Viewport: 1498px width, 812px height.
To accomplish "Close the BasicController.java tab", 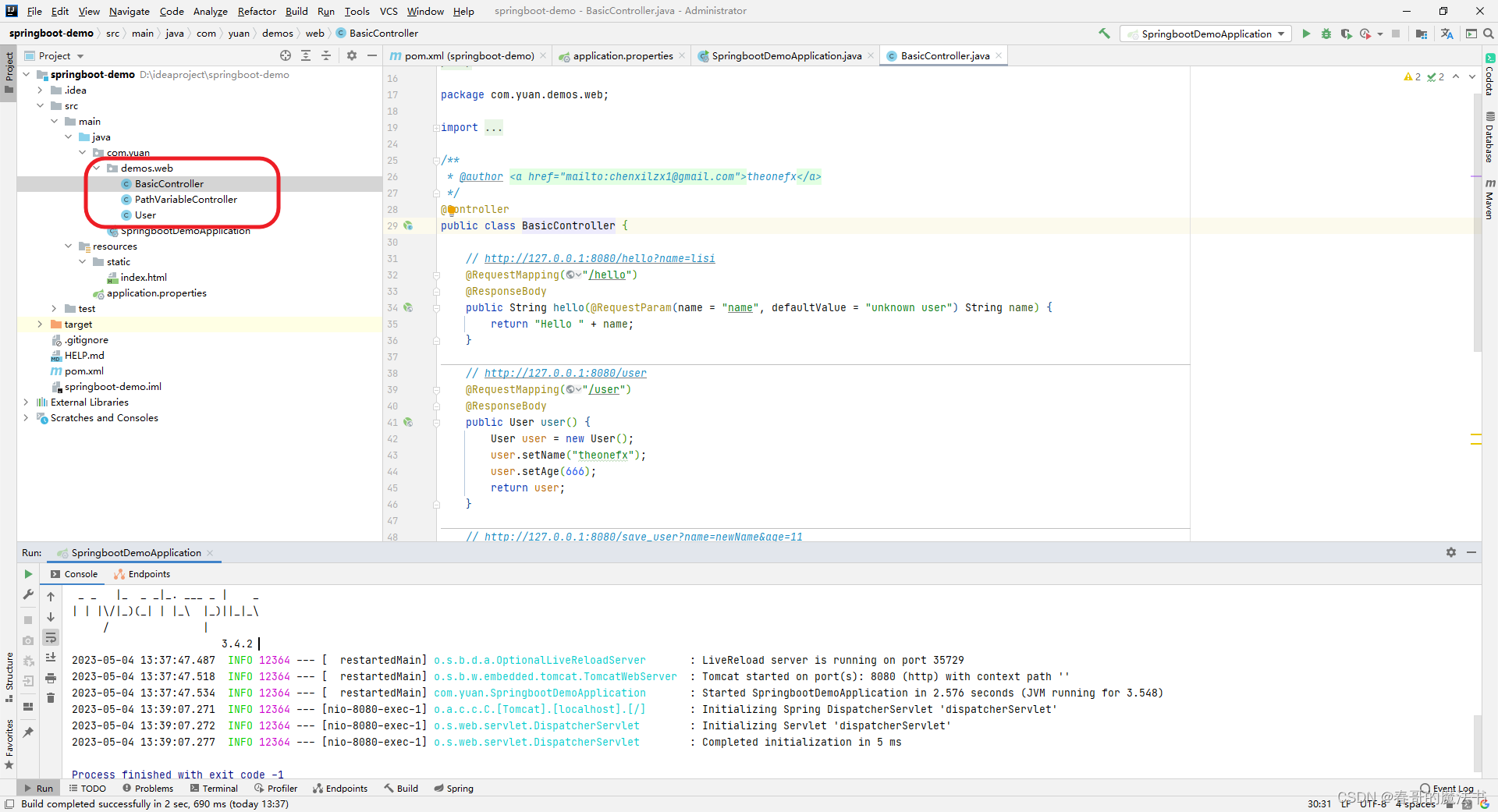I will pyautogui.click(x=998, y=55).
